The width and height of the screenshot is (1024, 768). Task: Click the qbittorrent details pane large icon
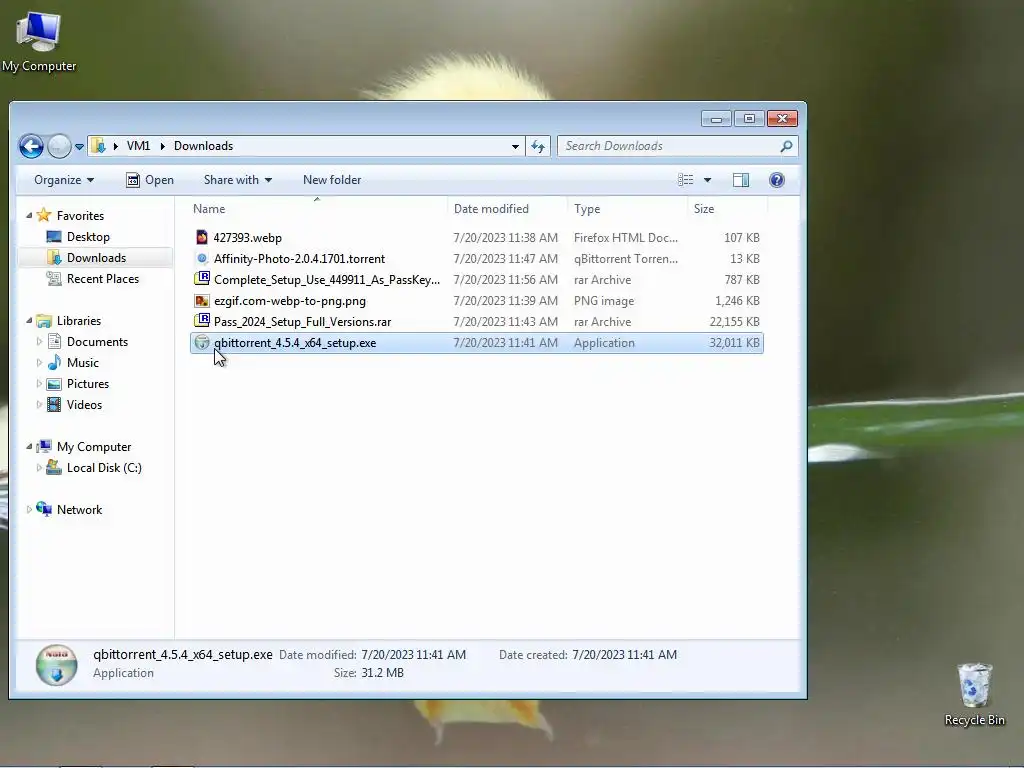click(56, 665)
